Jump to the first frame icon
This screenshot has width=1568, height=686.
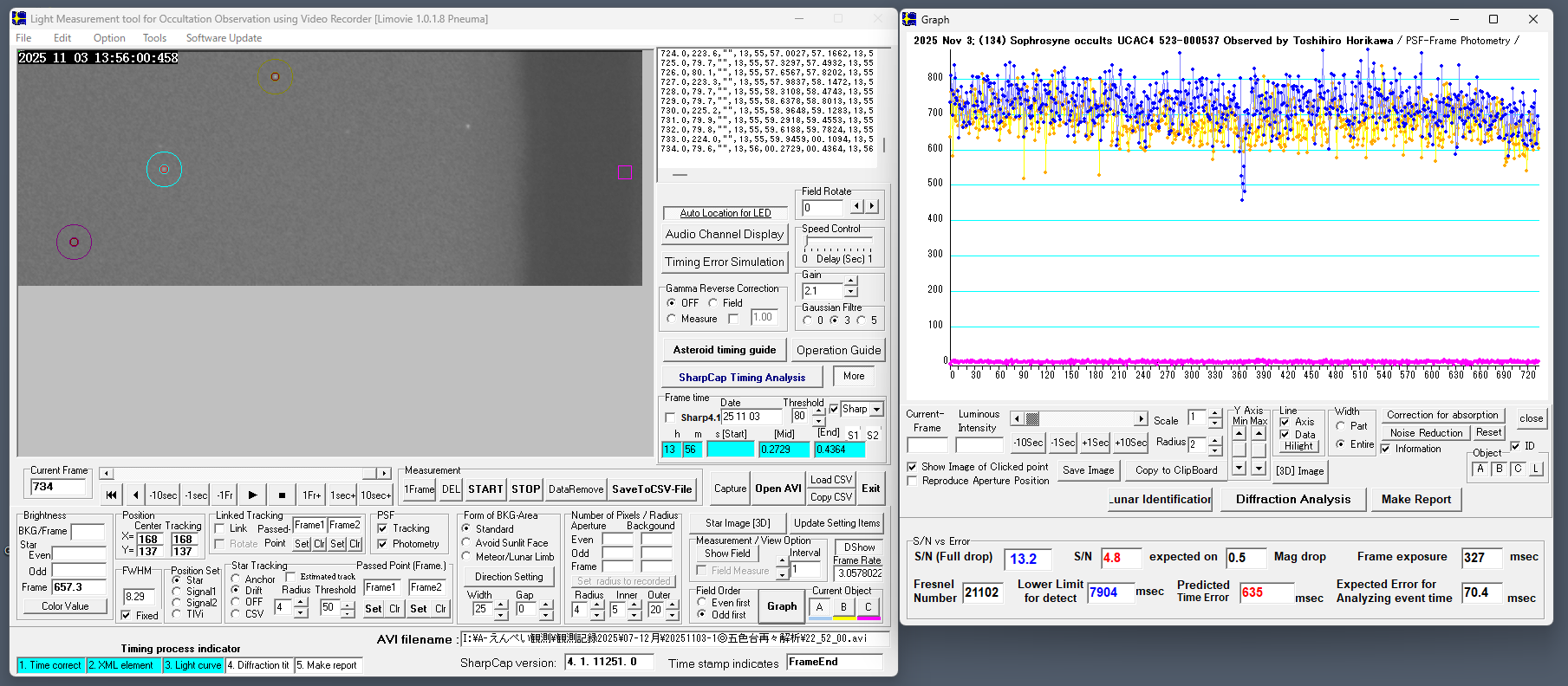[111, 495]
